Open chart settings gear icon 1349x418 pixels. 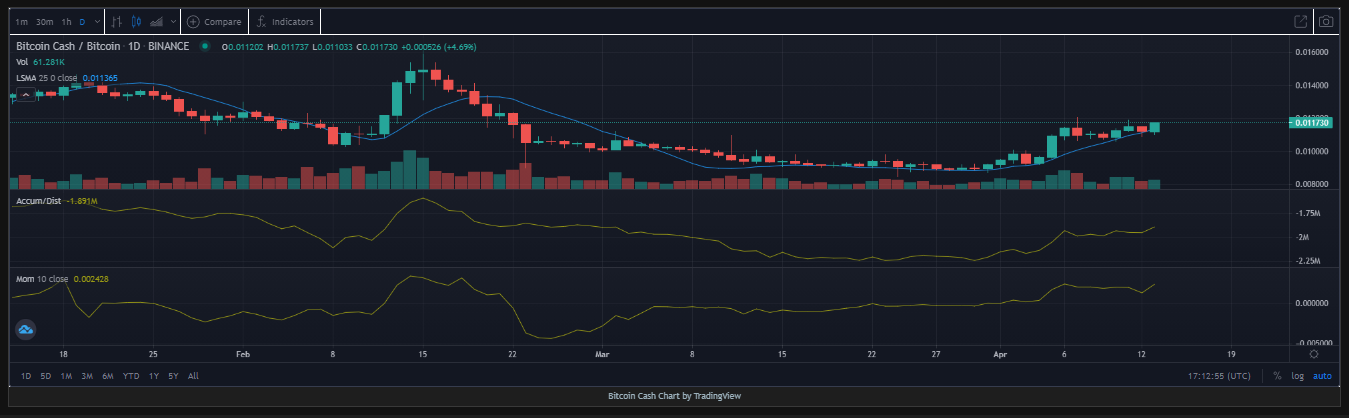(1313, 353)
